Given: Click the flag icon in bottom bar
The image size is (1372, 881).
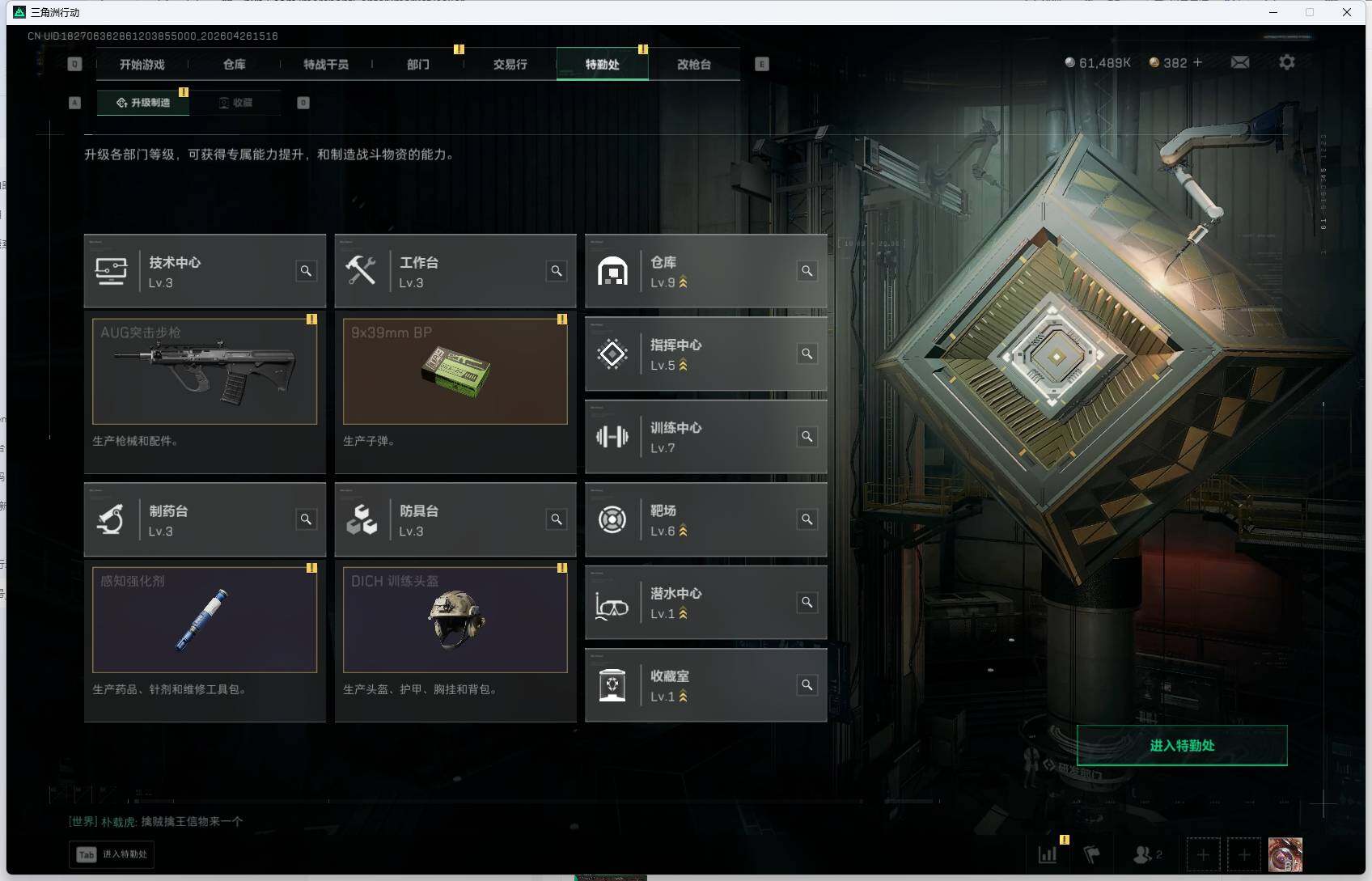Looking at the screenshot, I should (x=1091, y=854).
